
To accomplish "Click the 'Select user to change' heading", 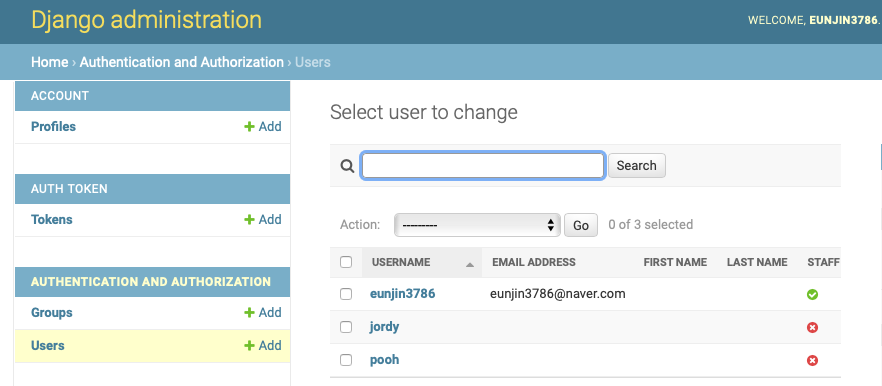I will (x=424, y=112).
